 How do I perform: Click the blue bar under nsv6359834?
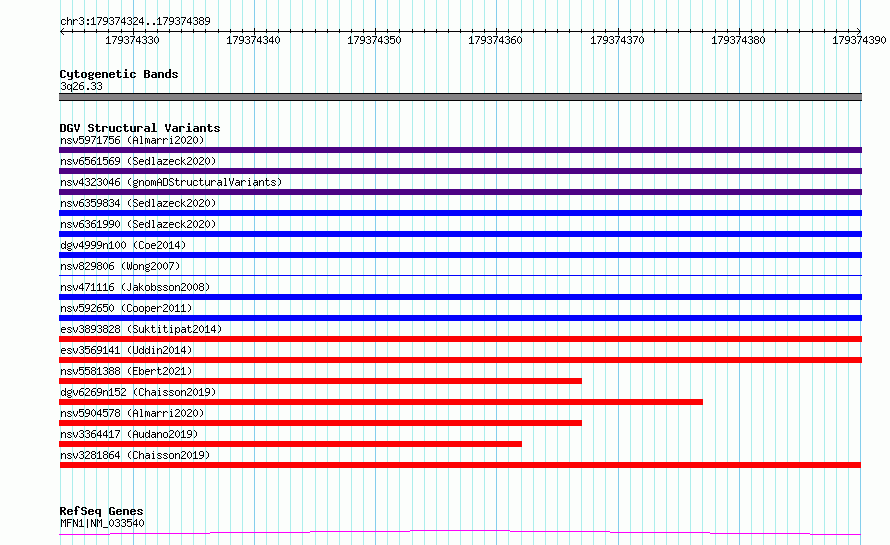click(460, 213)
